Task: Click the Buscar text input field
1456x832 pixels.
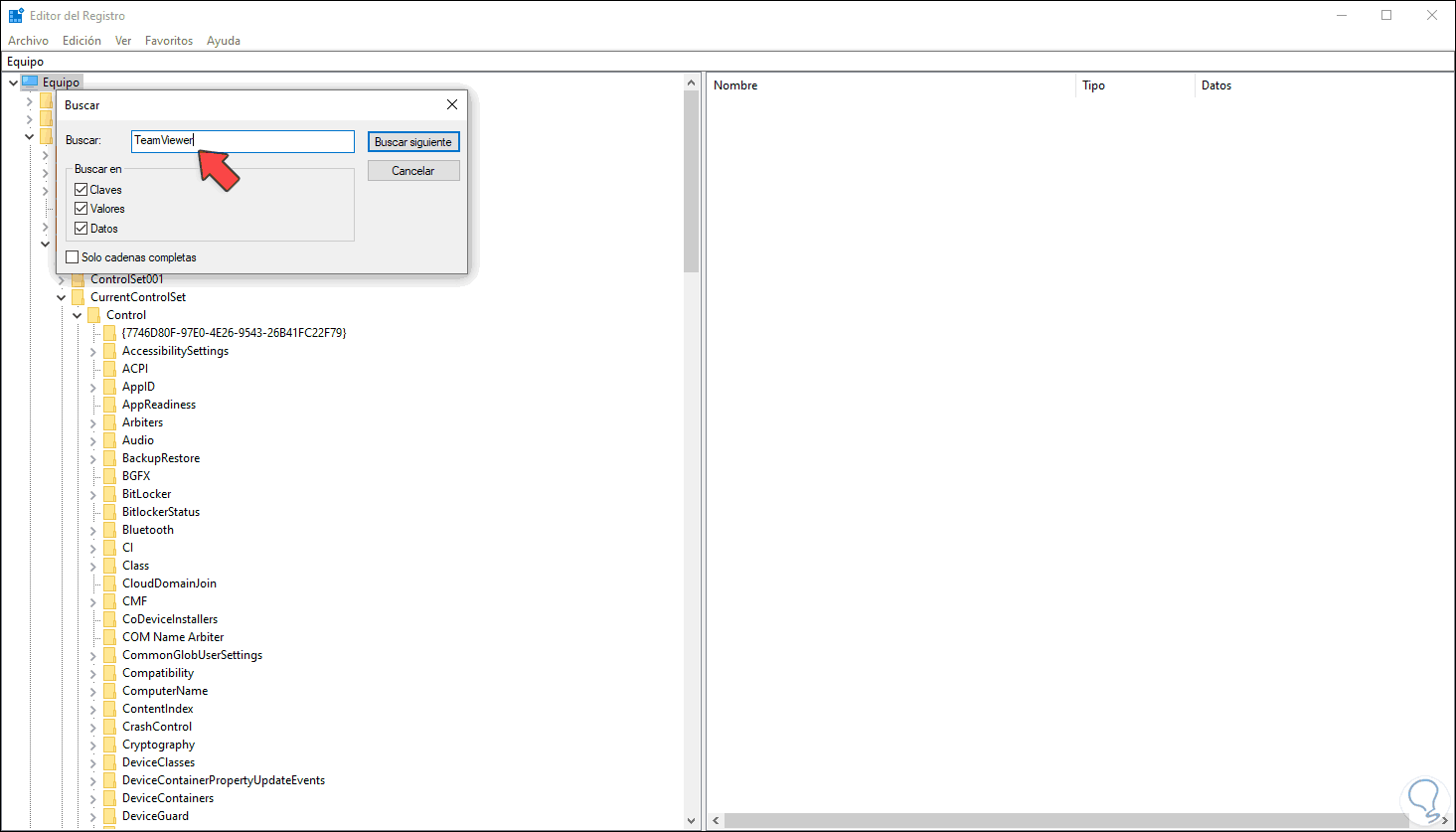Action: pos(243,141)
